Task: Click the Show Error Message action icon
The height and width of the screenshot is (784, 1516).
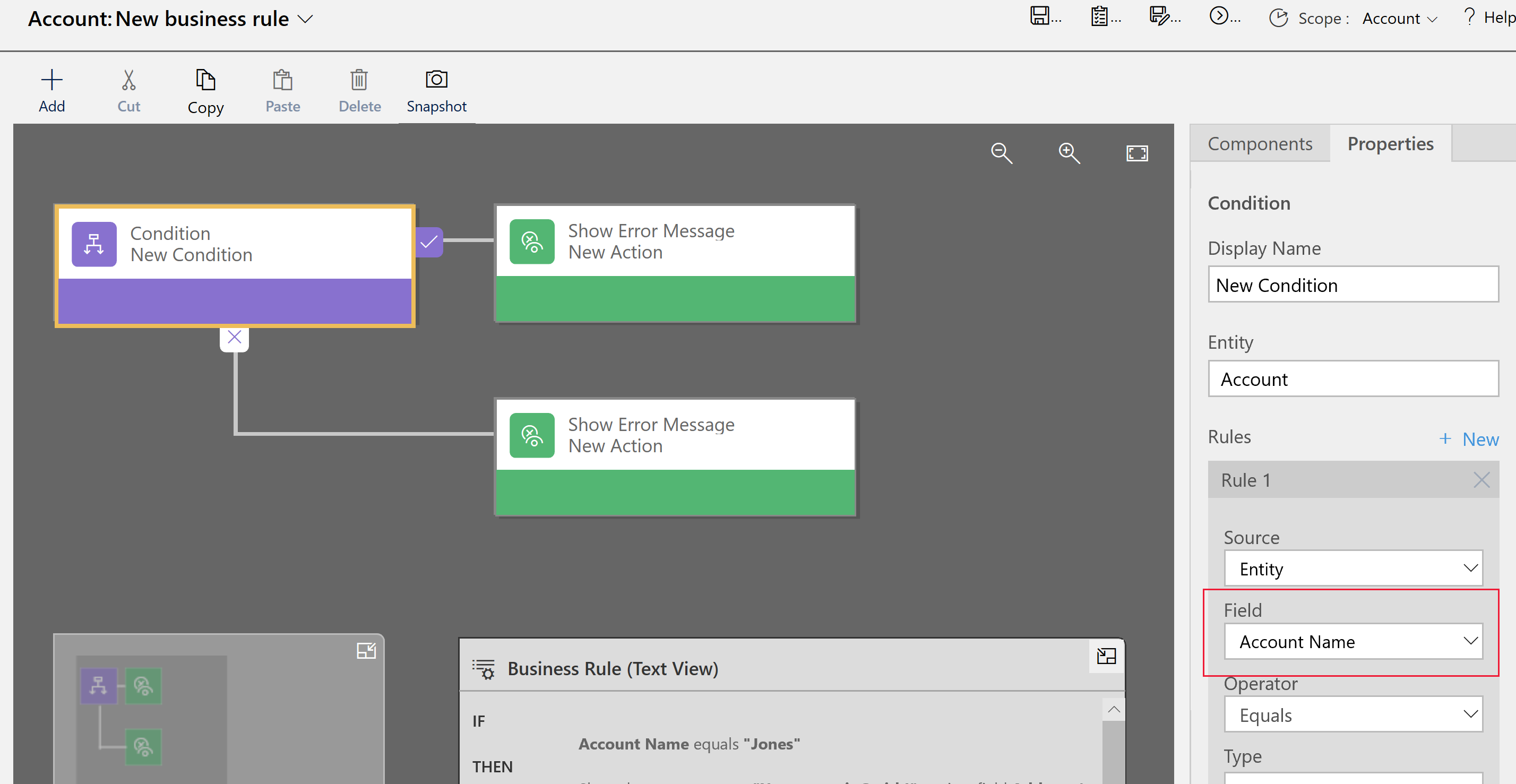Action: (x=531, y=240)
